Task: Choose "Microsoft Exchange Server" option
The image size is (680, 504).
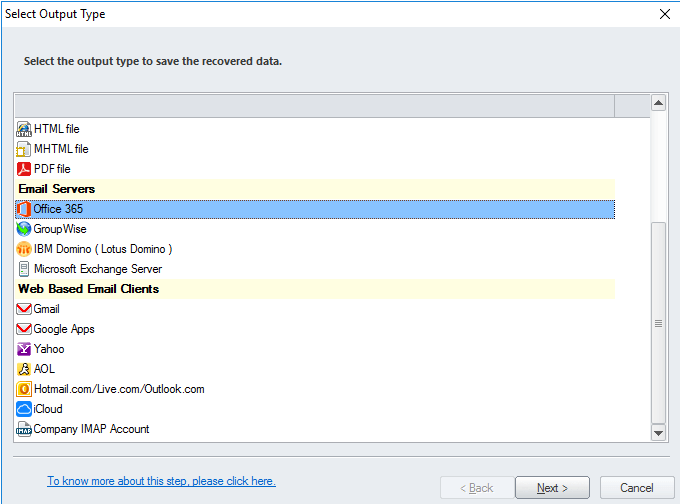Action: coord(98,269)
